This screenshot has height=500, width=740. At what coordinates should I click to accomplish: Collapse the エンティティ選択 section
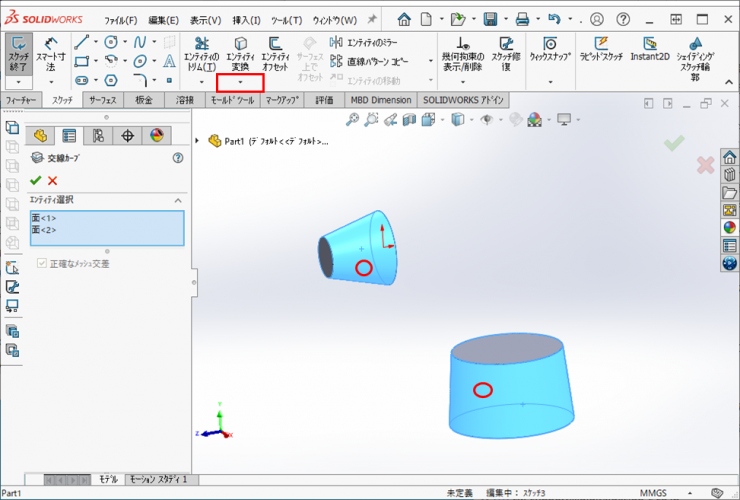[x=177, y=200]
